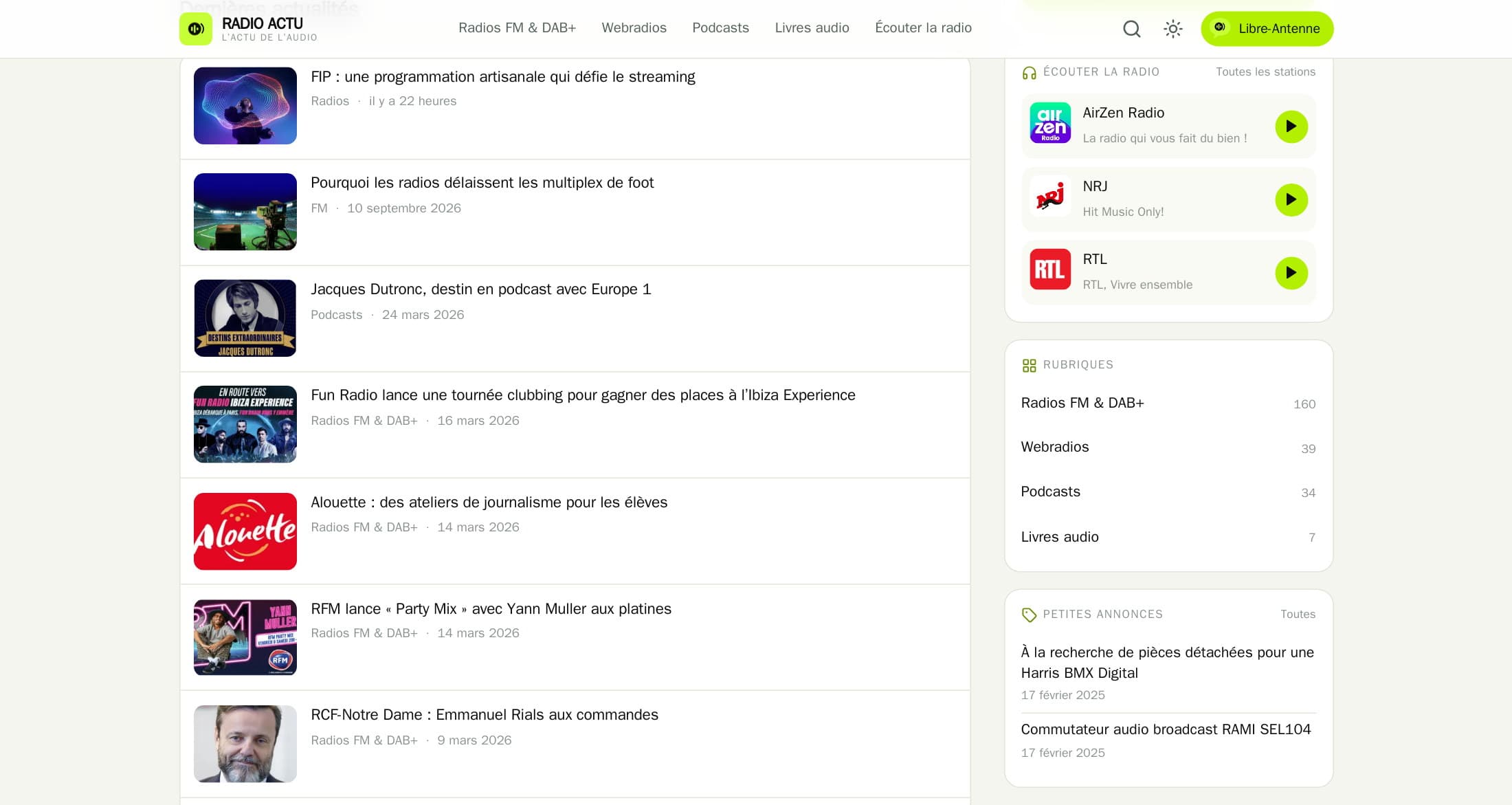Open the search magnifier icon
The width and height of the screenshot is (1512, 805).
click(x=1131, y=29)
